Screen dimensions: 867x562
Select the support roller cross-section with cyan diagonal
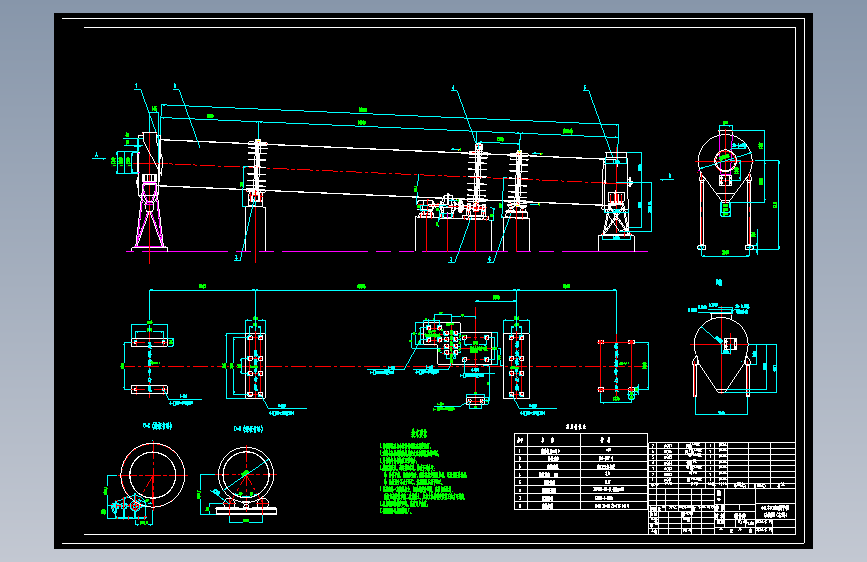tap(246, 480)
